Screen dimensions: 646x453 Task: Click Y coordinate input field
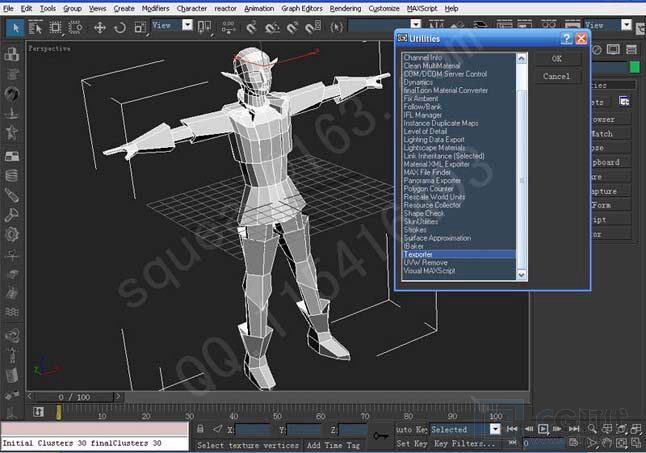click(x=304, y=430)
